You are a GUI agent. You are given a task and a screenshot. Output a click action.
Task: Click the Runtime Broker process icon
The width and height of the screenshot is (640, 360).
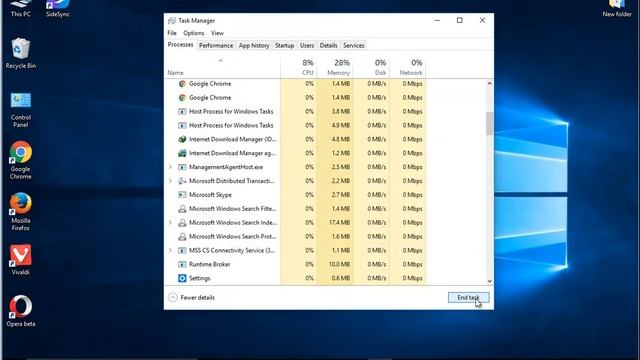(182, 264)
